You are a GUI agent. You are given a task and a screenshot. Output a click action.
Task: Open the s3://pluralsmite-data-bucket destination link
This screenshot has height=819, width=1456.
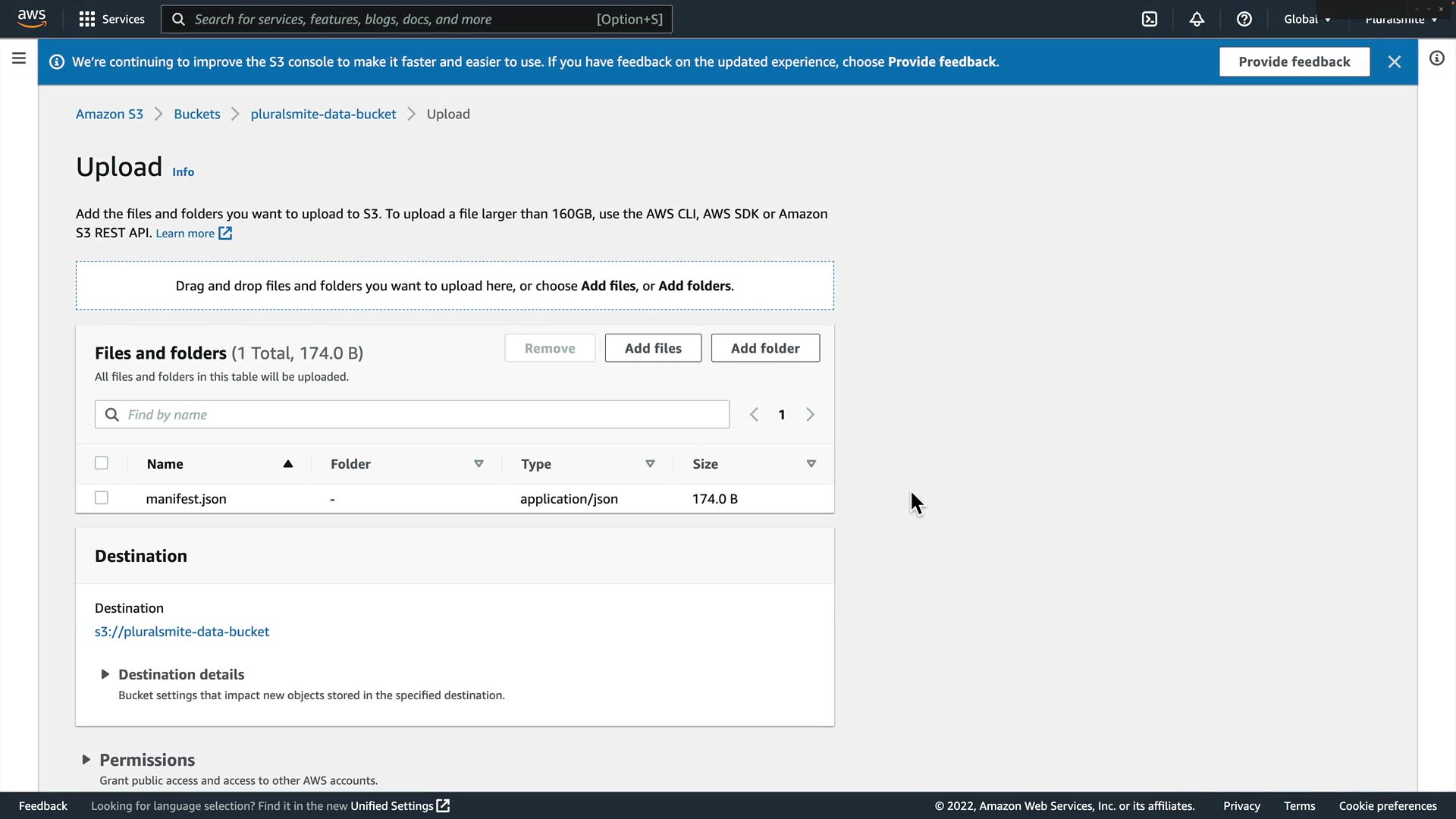[182, 632]
